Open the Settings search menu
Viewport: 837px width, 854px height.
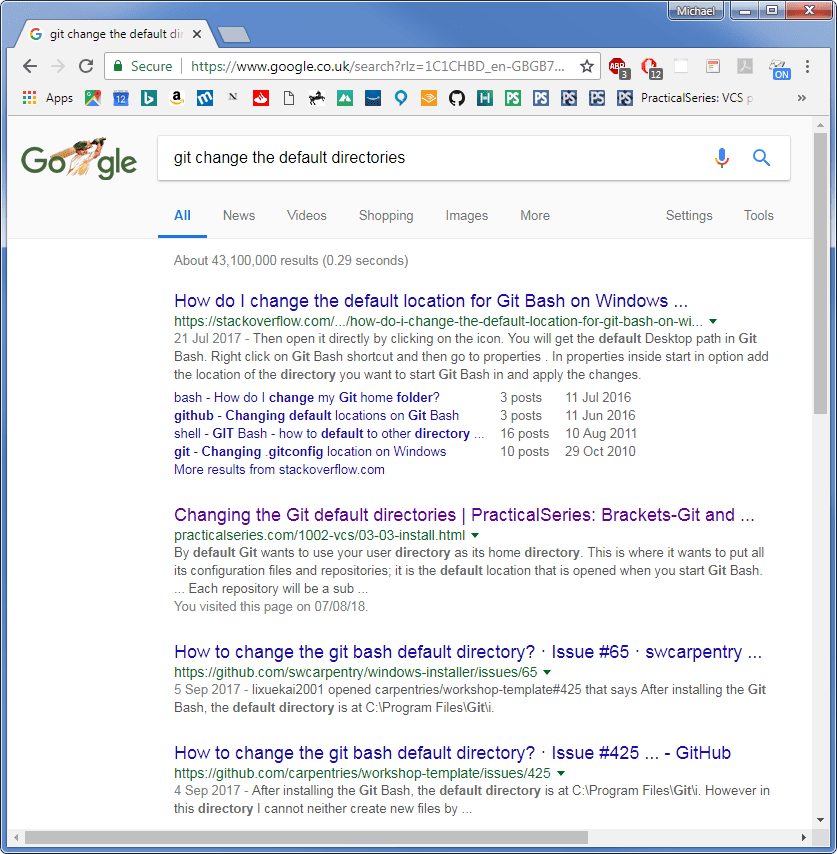pos(689,216)
